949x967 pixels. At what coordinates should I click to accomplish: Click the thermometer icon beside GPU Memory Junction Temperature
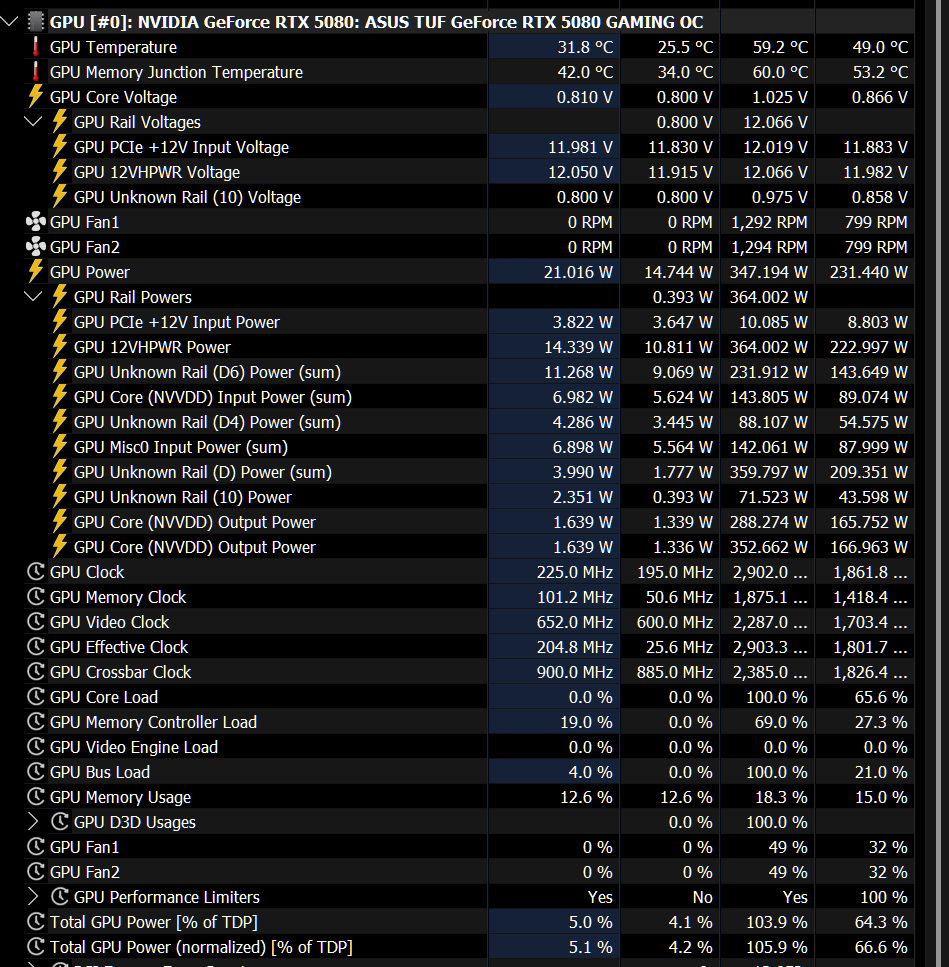pyautogui.click(x=36, y=72)
